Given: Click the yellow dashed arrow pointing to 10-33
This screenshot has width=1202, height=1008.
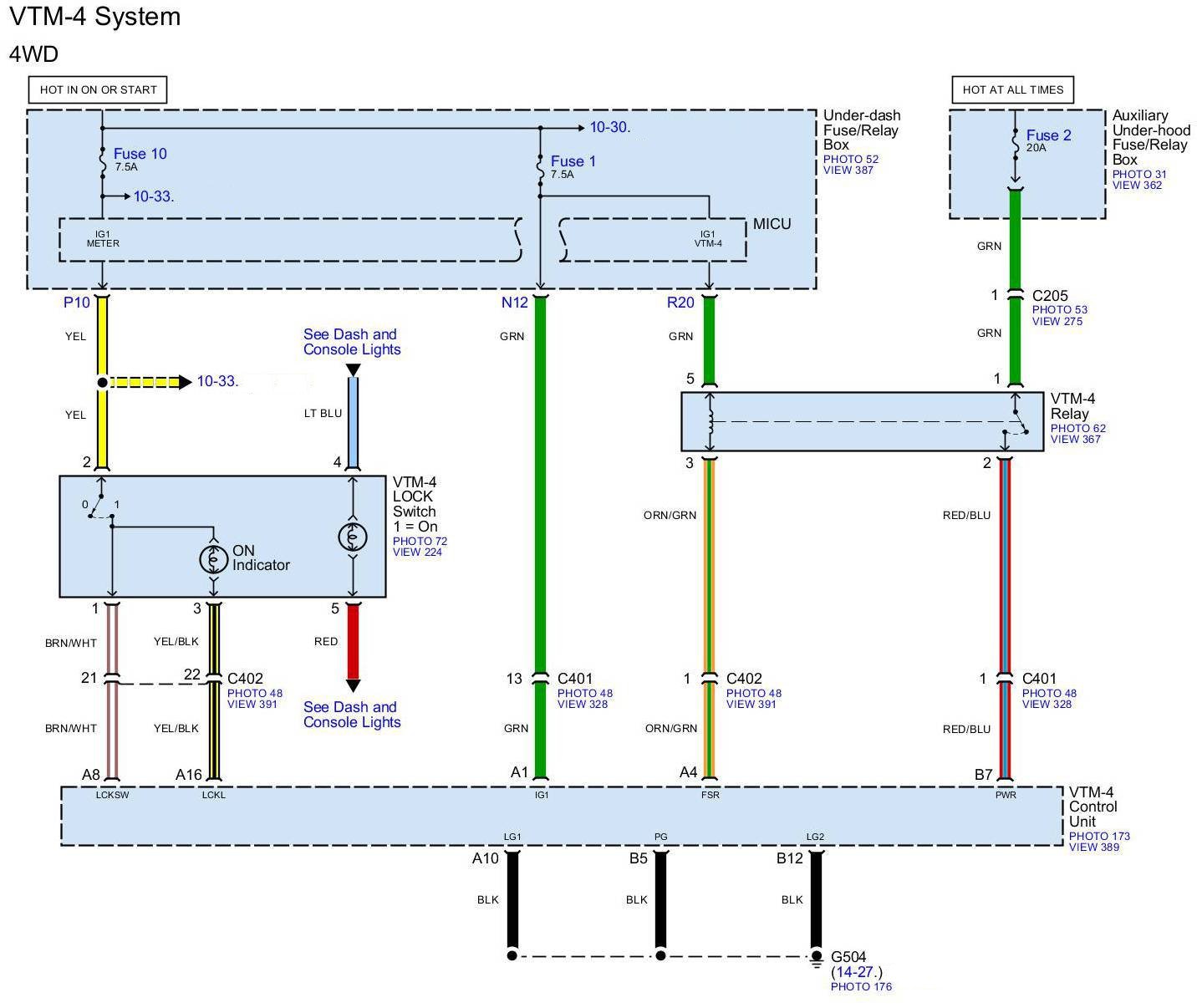Looking at the screenshot, I should pos(150,382).
